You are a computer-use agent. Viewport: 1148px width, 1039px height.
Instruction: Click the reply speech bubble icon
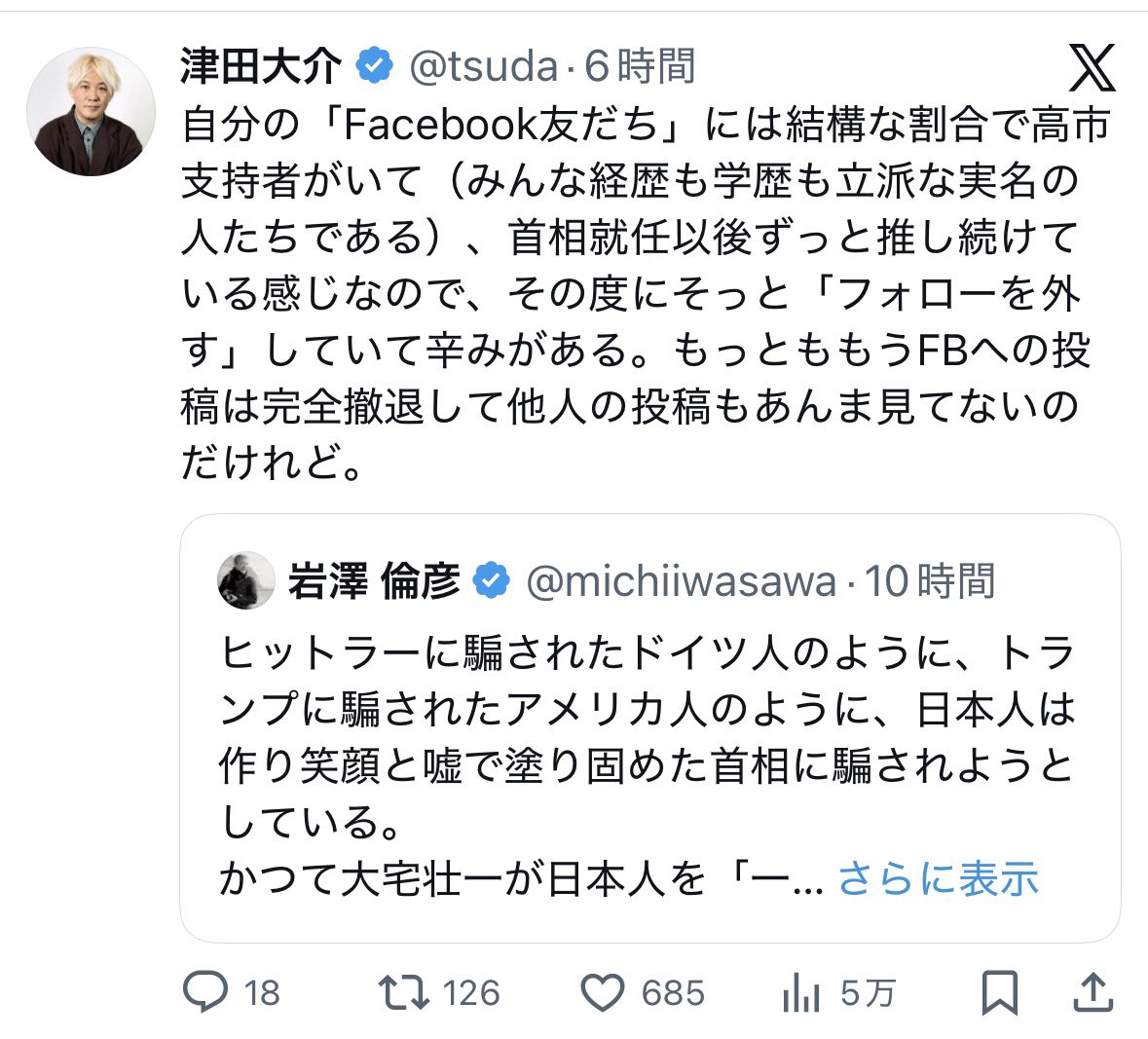205,992
